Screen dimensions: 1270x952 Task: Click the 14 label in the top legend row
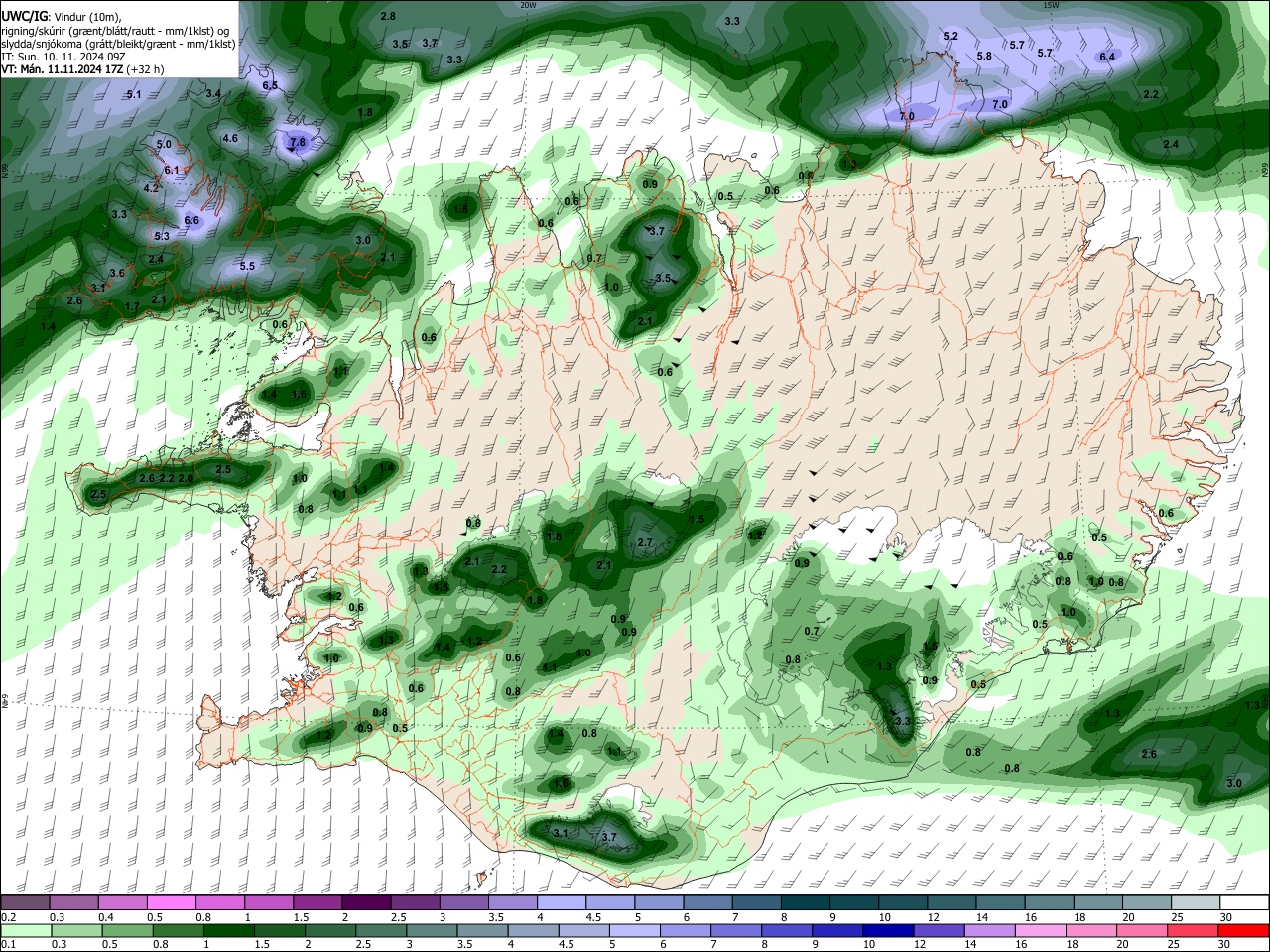[x=981, y=917]
